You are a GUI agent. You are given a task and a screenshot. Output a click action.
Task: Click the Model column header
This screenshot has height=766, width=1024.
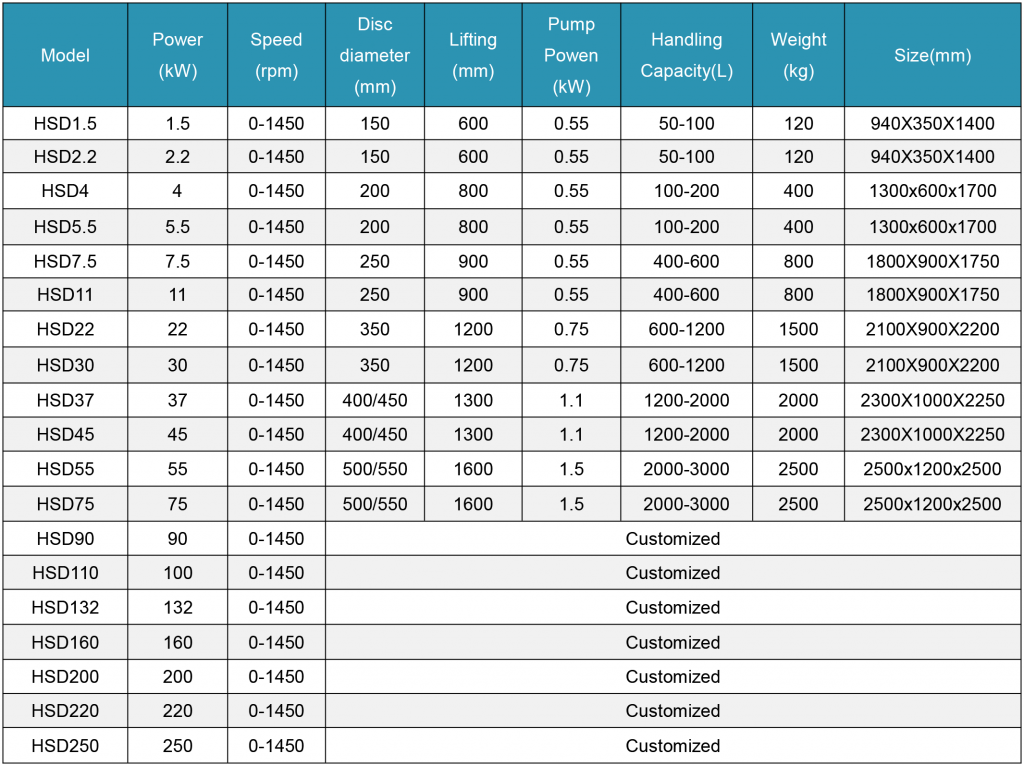(65, 55)
